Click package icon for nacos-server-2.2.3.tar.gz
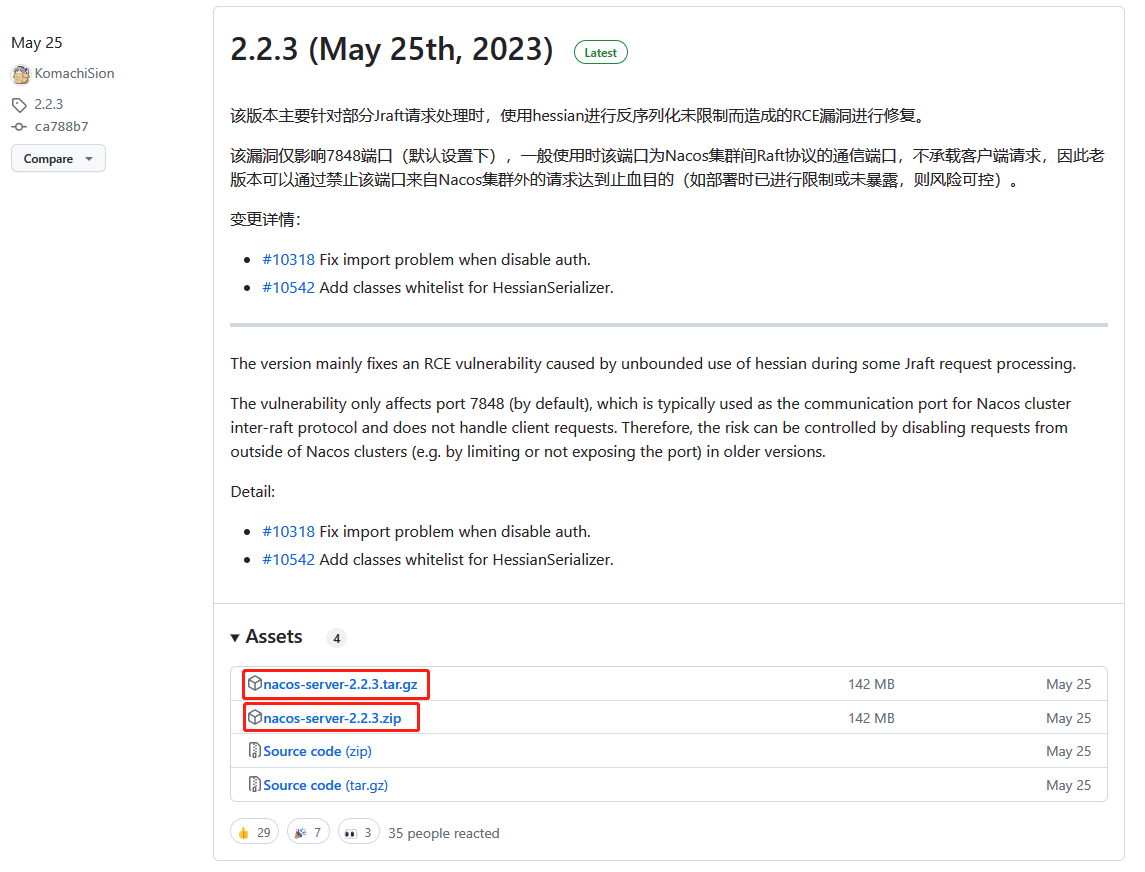Screen dimensions: 1145x872 (x=255, y=684)
